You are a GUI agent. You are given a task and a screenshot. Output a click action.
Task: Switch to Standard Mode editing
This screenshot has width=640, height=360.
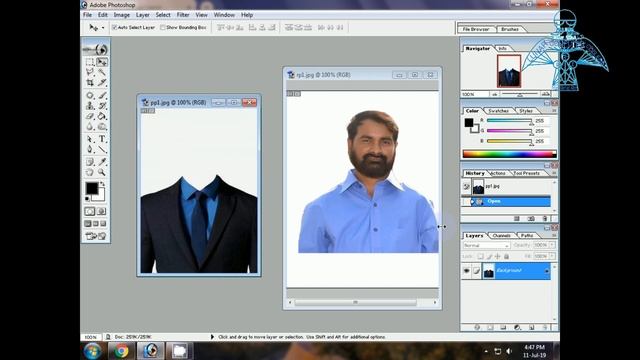tap(90, 211)
